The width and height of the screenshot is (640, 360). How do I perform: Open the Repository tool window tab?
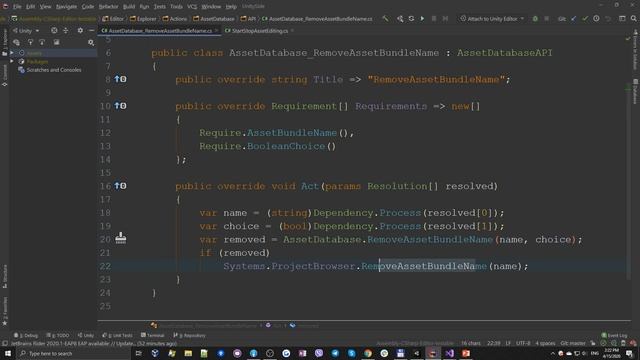(189, 336)
